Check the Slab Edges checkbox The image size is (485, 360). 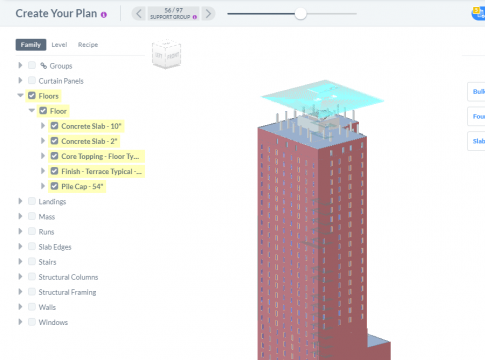(x=32, y=246)
